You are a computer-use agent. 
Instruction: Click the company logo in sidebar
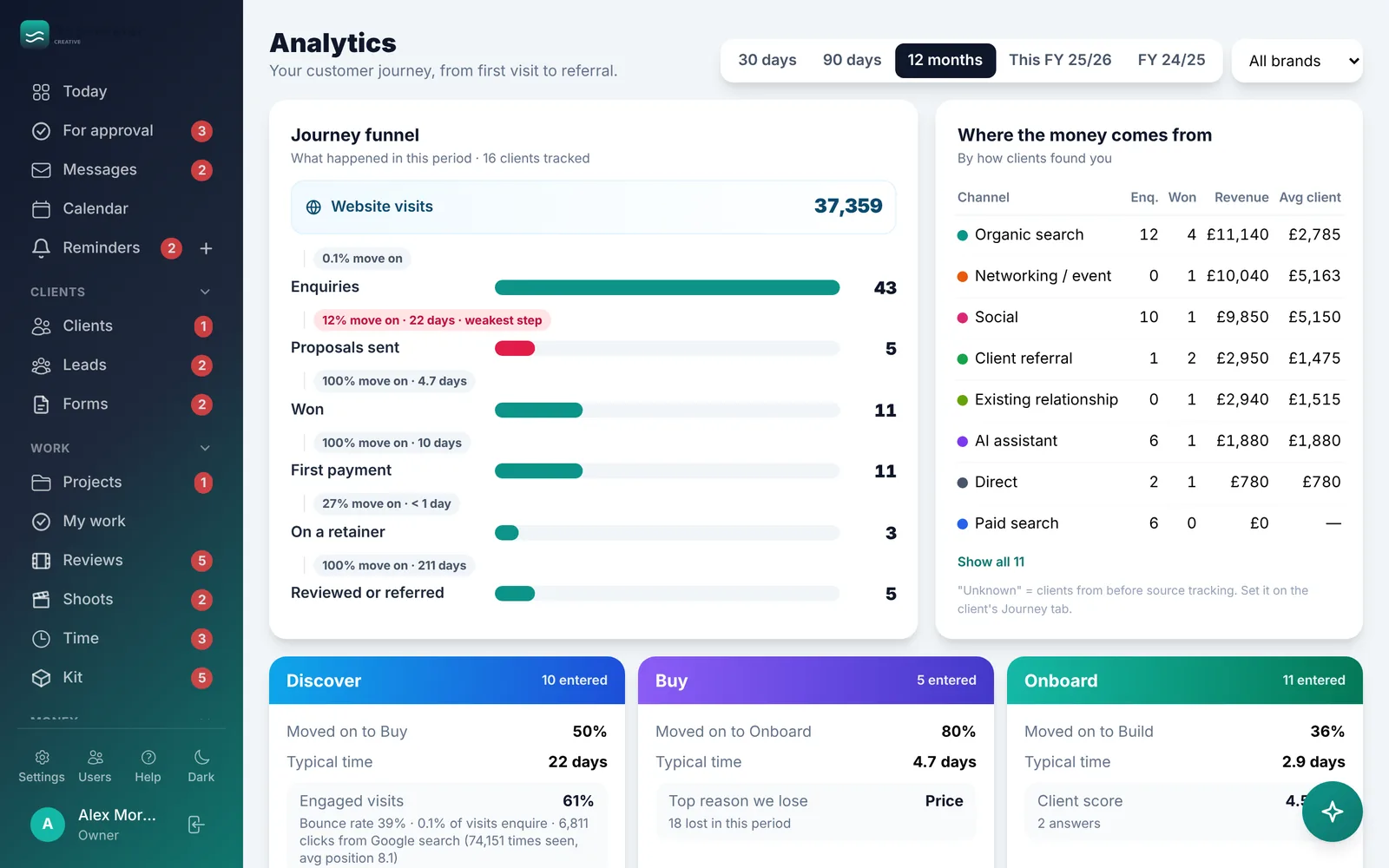[x=35, y=36]
